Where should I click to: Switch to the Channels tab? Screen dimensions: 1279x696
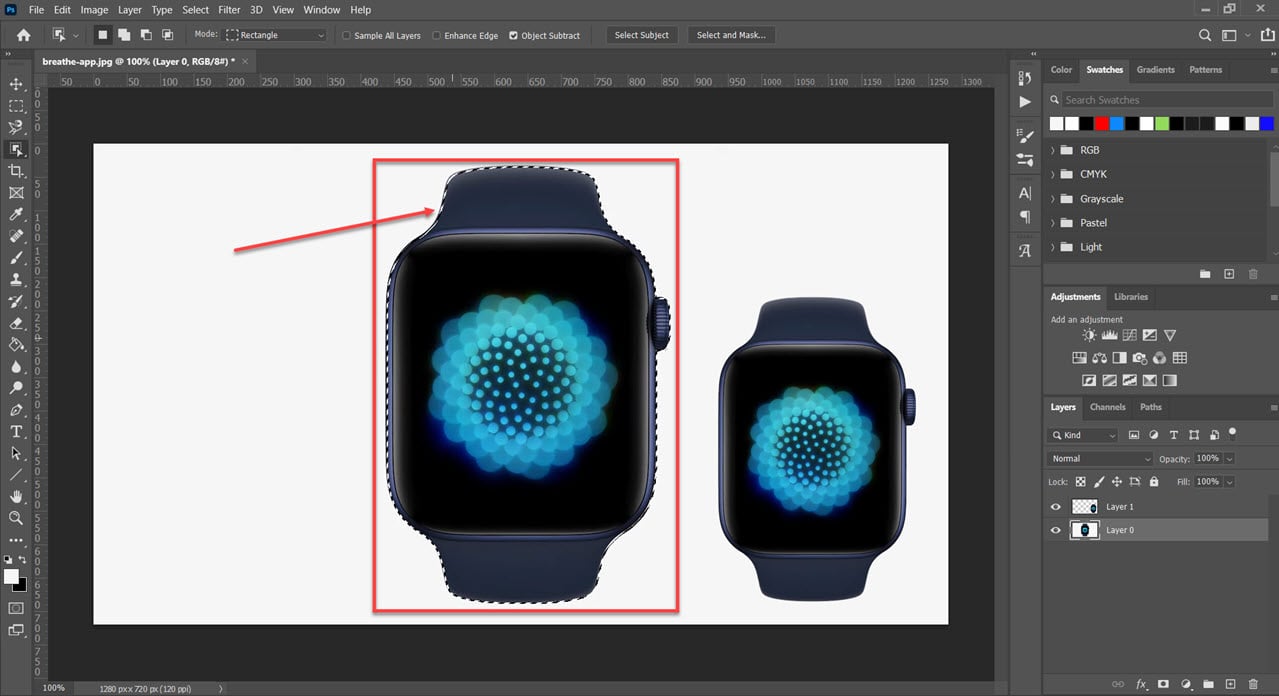click(1108, 407)
